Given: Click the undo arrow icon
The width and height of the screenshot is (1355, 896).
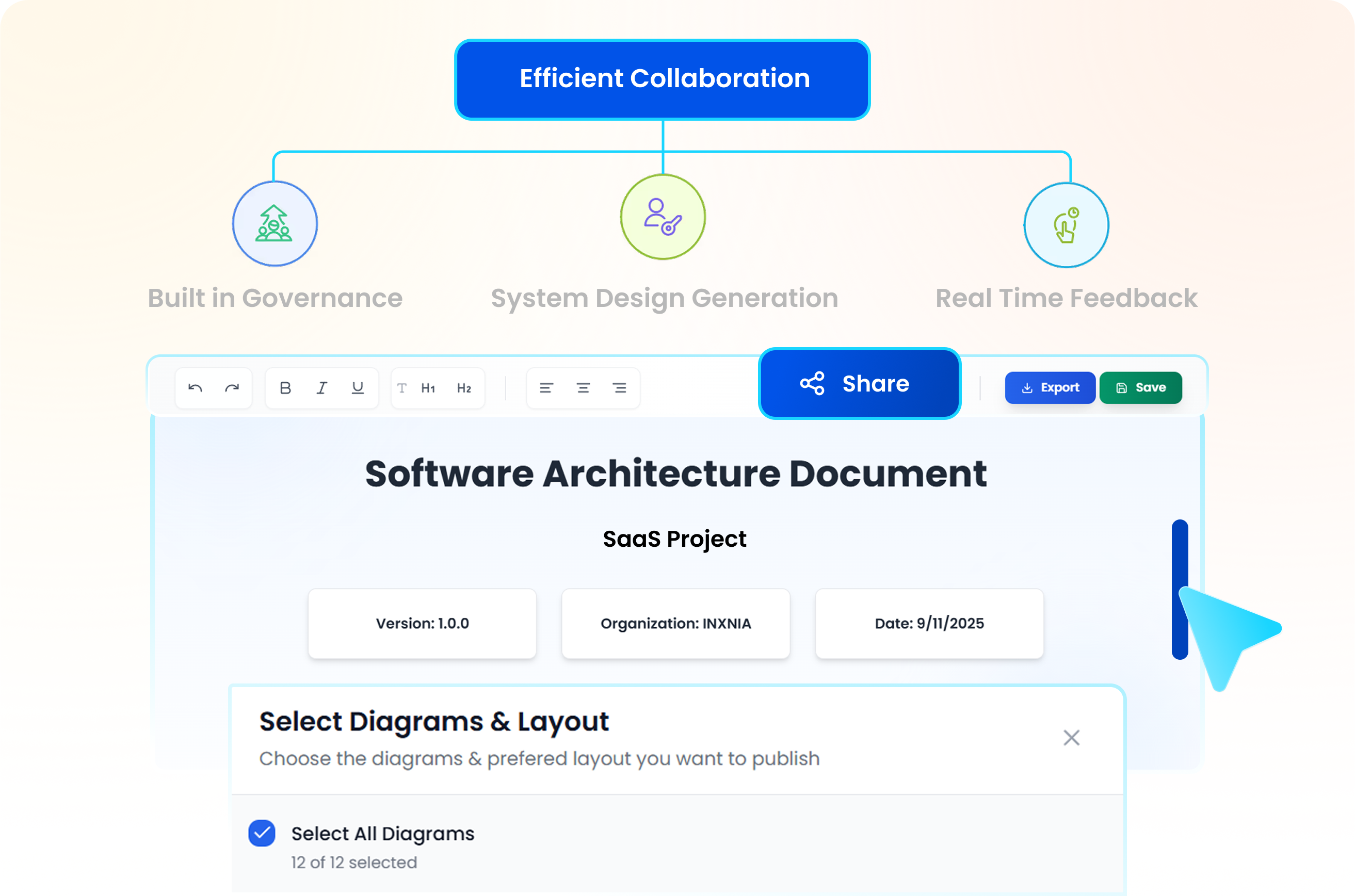Looking at the screenshot, I should click(x=196, y=388).
